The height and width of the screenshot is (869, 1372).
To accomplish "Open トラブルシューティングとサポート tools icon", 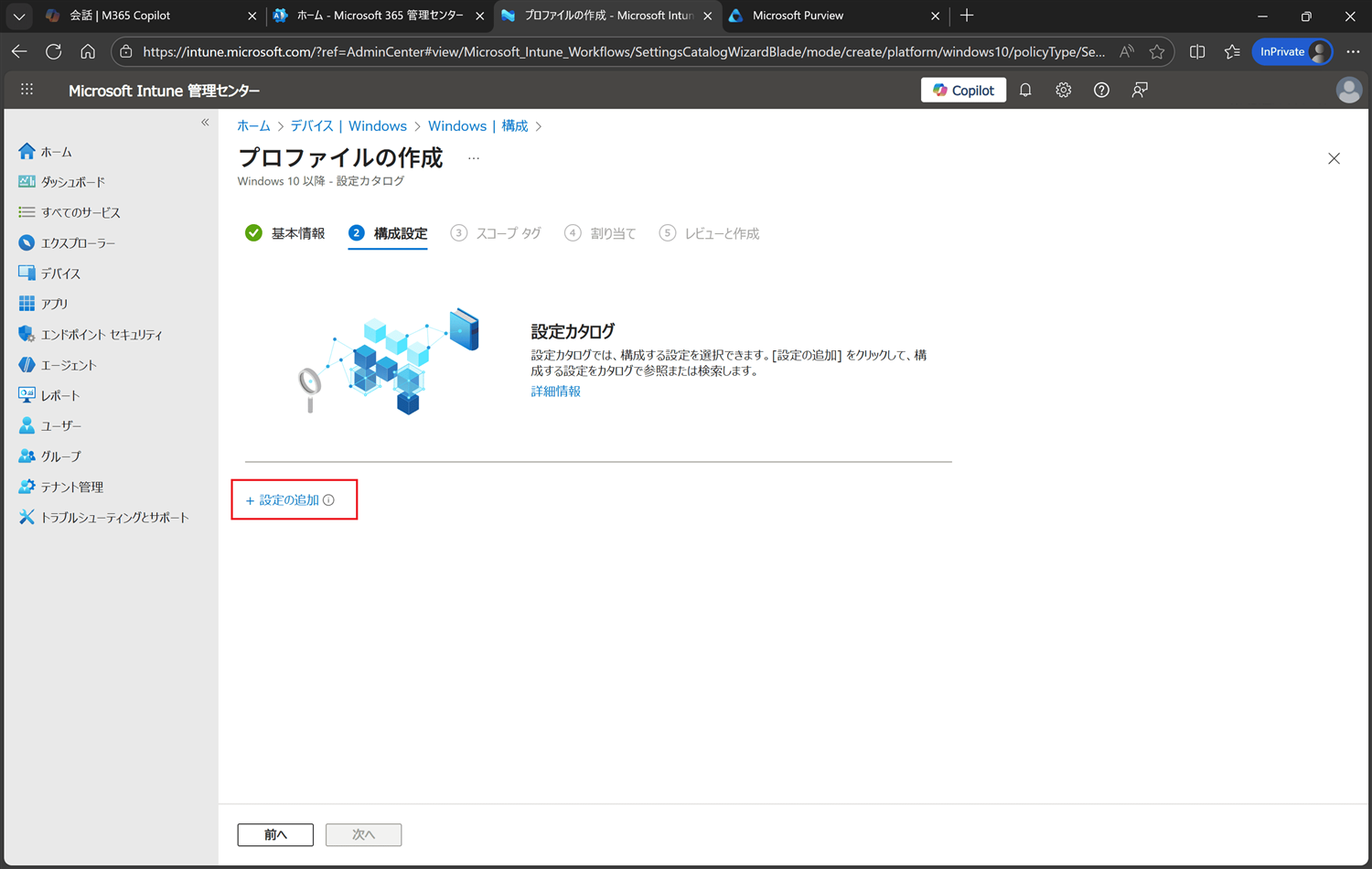I will 27,517.
